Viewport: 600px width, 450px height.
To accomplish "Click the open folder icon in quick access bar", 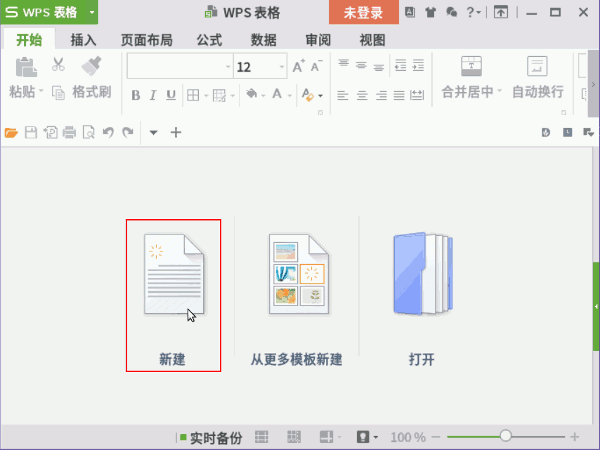I will (x=12, y=132).
